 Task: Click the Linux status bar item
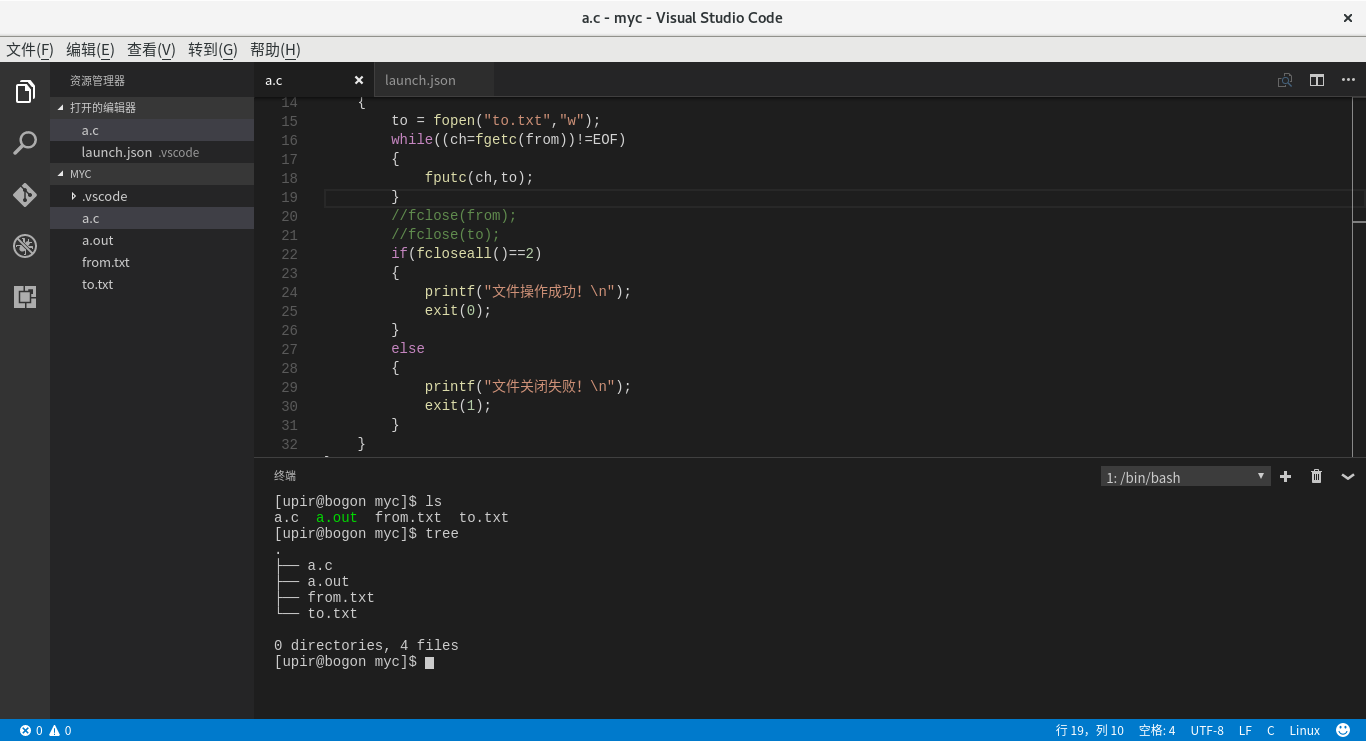[x=1305, y=730]
